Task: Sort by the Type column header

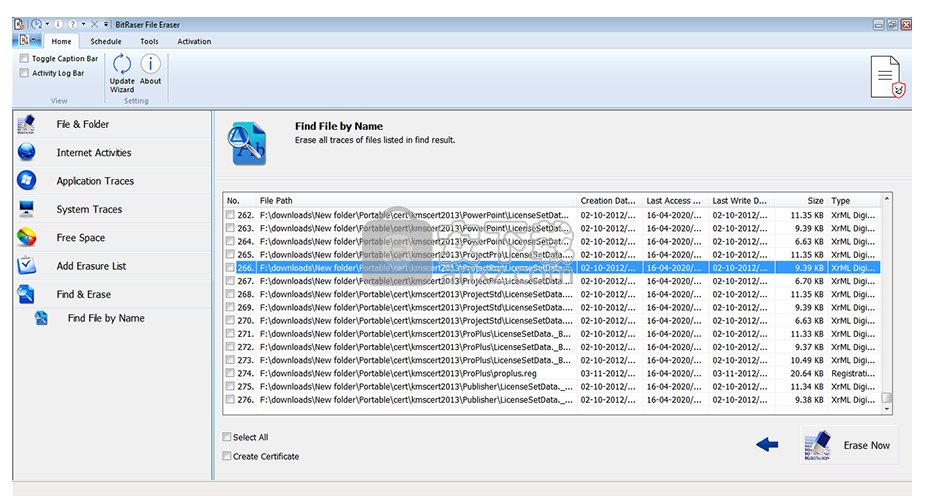Action: [854, 200]
